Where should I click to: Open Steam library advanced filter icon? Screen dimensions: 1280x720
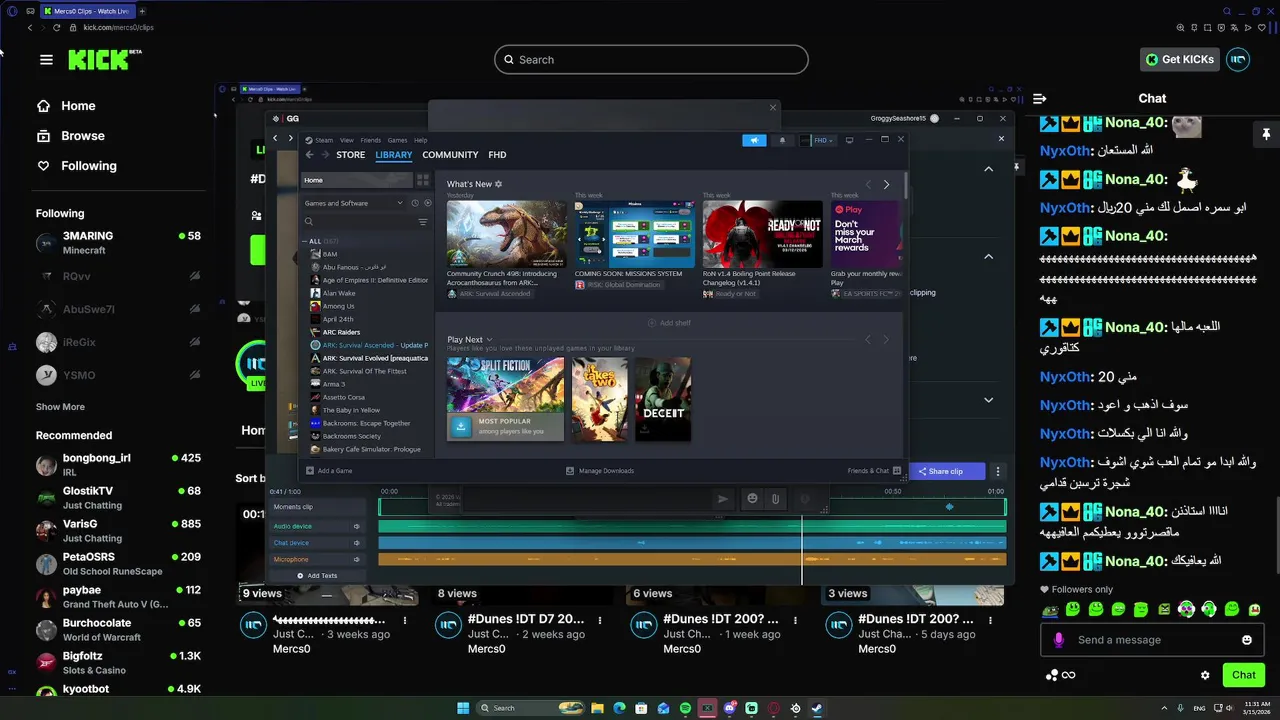[423, 222]
